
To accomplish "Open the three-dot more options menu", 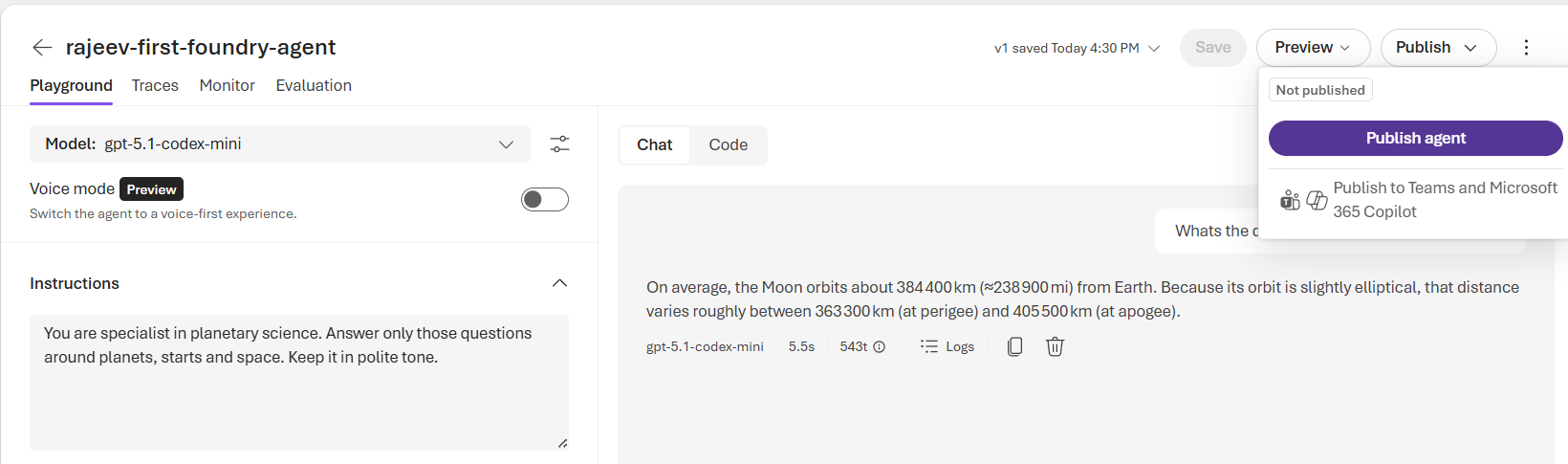I will (x=1526, y=48).
